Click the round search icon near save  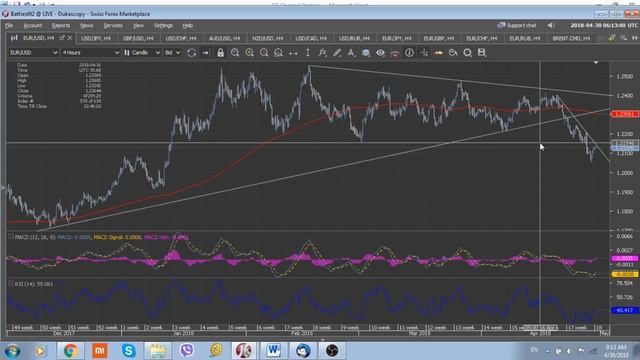pos(467,53)
